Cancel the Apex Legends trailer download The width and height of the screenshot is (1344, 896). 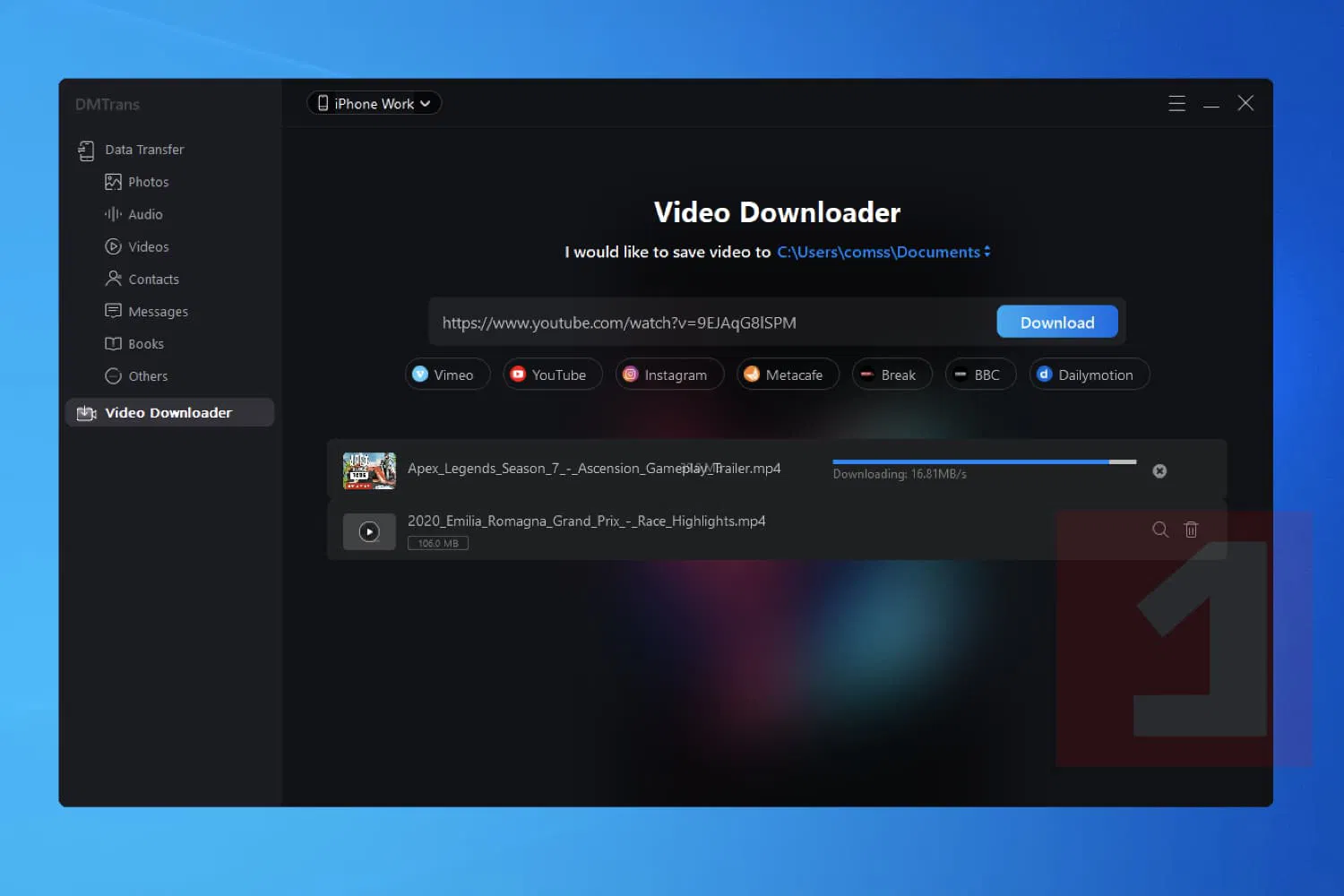[x=1159, y=471]
